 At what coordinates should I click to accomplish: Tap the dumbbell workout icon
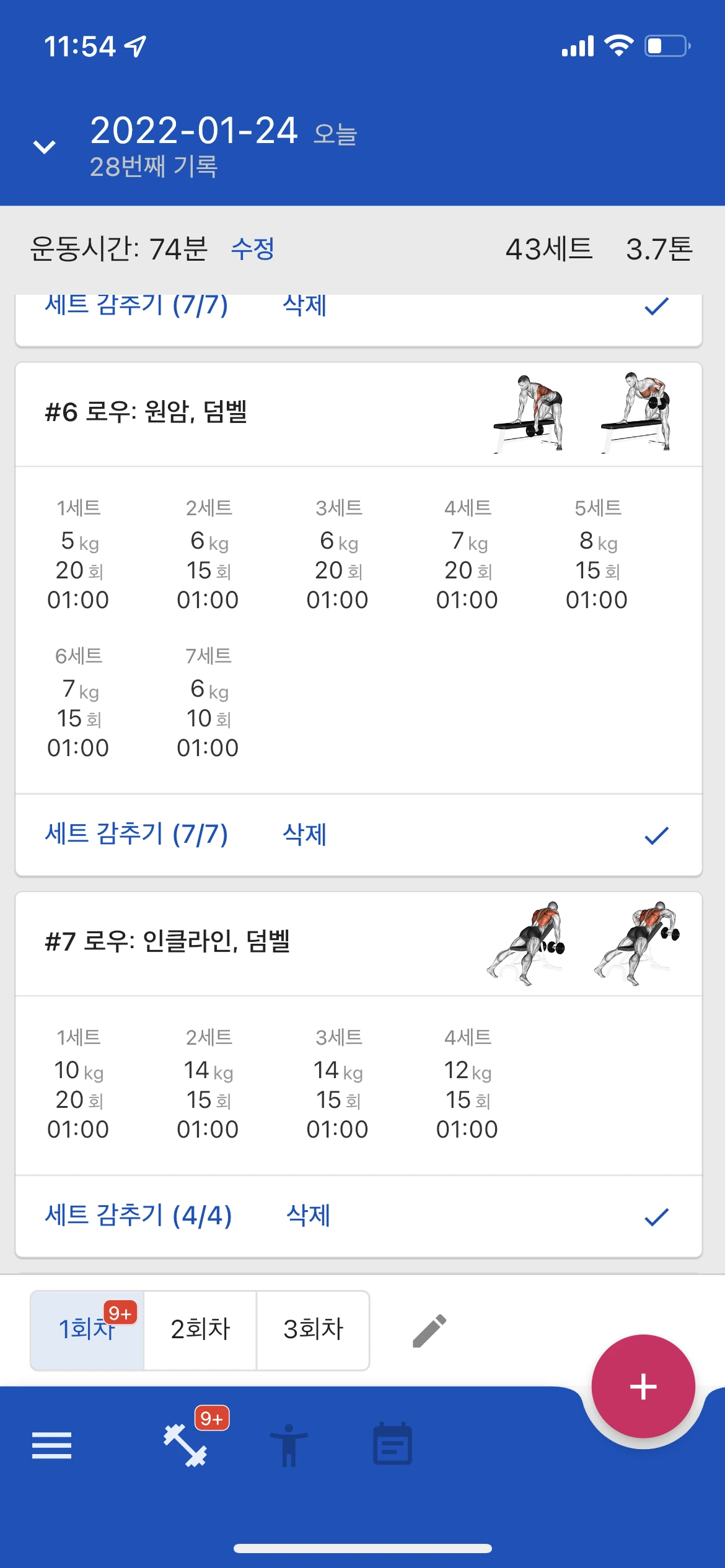[x=185, y=1445]
